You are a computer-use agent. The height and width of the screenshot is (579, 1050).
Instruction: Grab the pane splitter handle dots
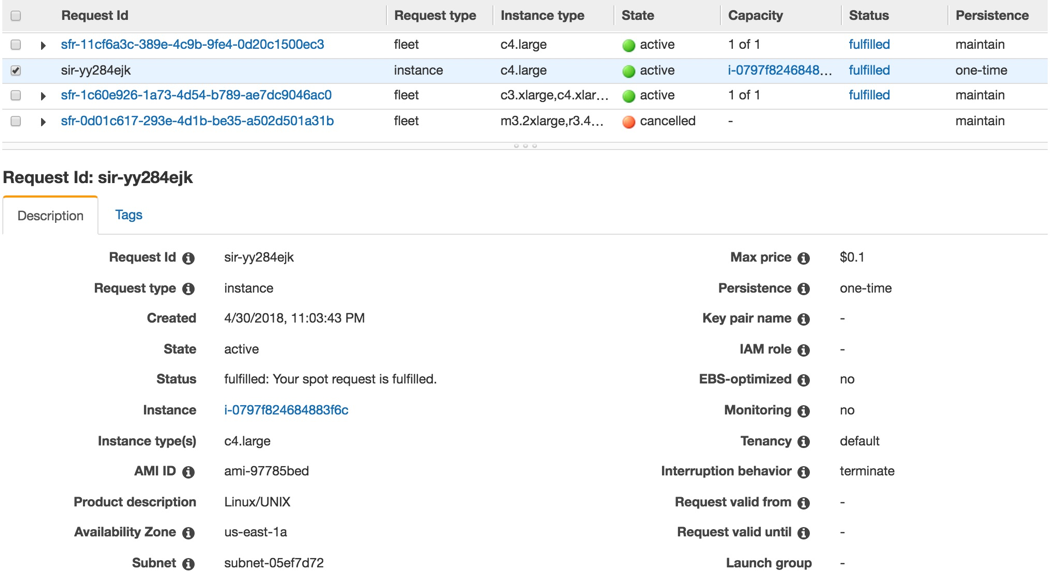(x=525, y=145)
